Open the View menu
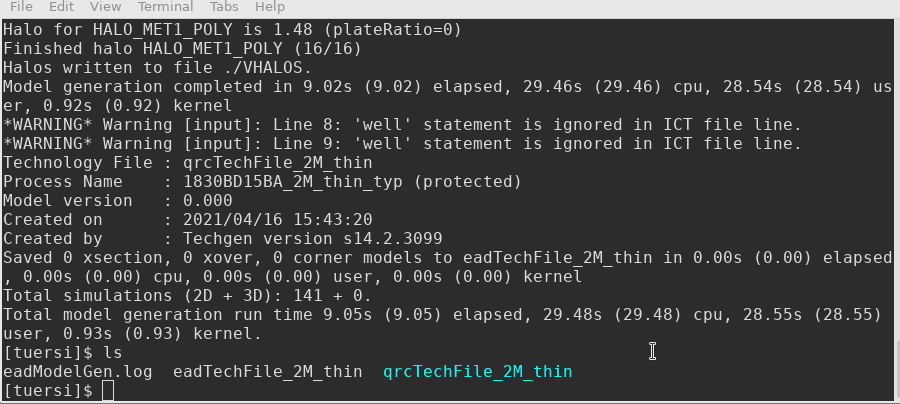The height and width of the screenshot is (404, 900). pos(105,7)
